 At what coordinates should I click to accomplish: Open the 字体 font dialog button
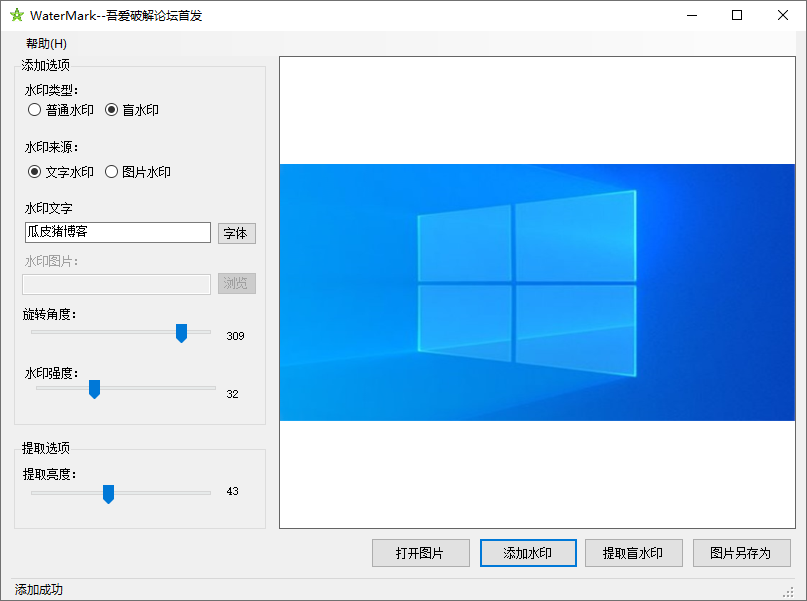[237, 233]
